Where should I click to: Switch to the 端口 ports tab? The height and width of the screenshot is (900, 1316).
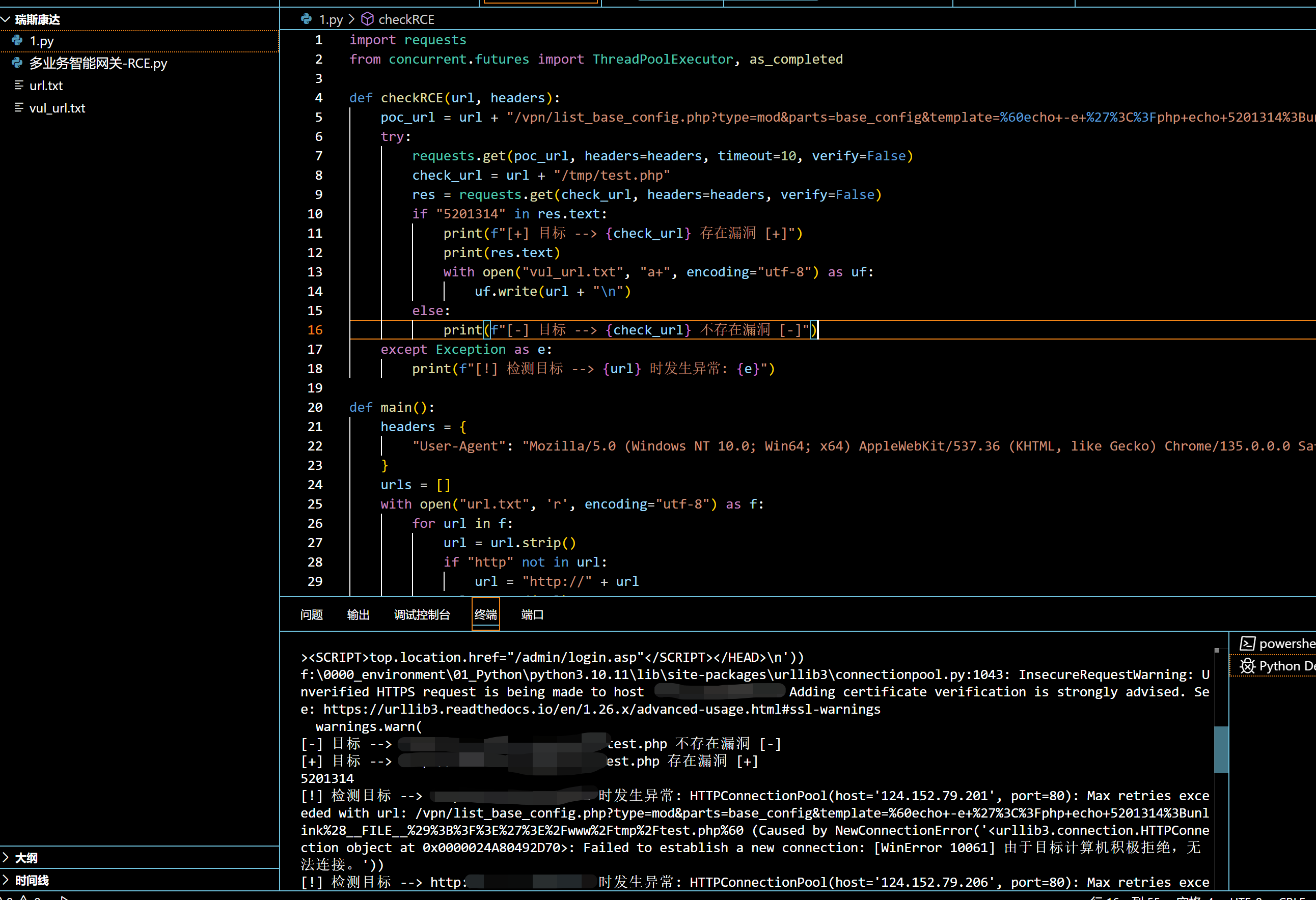[532, 615]
